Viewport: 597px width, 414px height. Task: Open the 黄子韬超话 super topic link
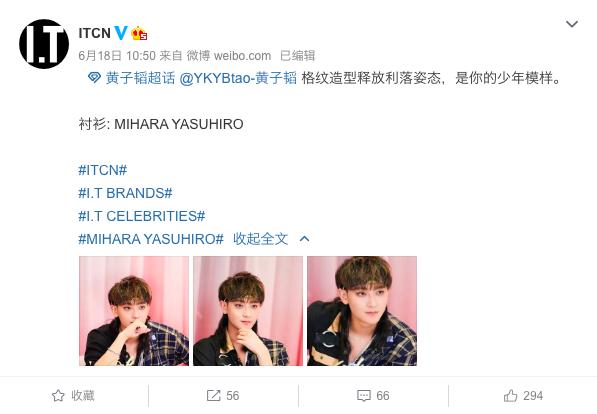pyautogui.click(x=140, y=78)
